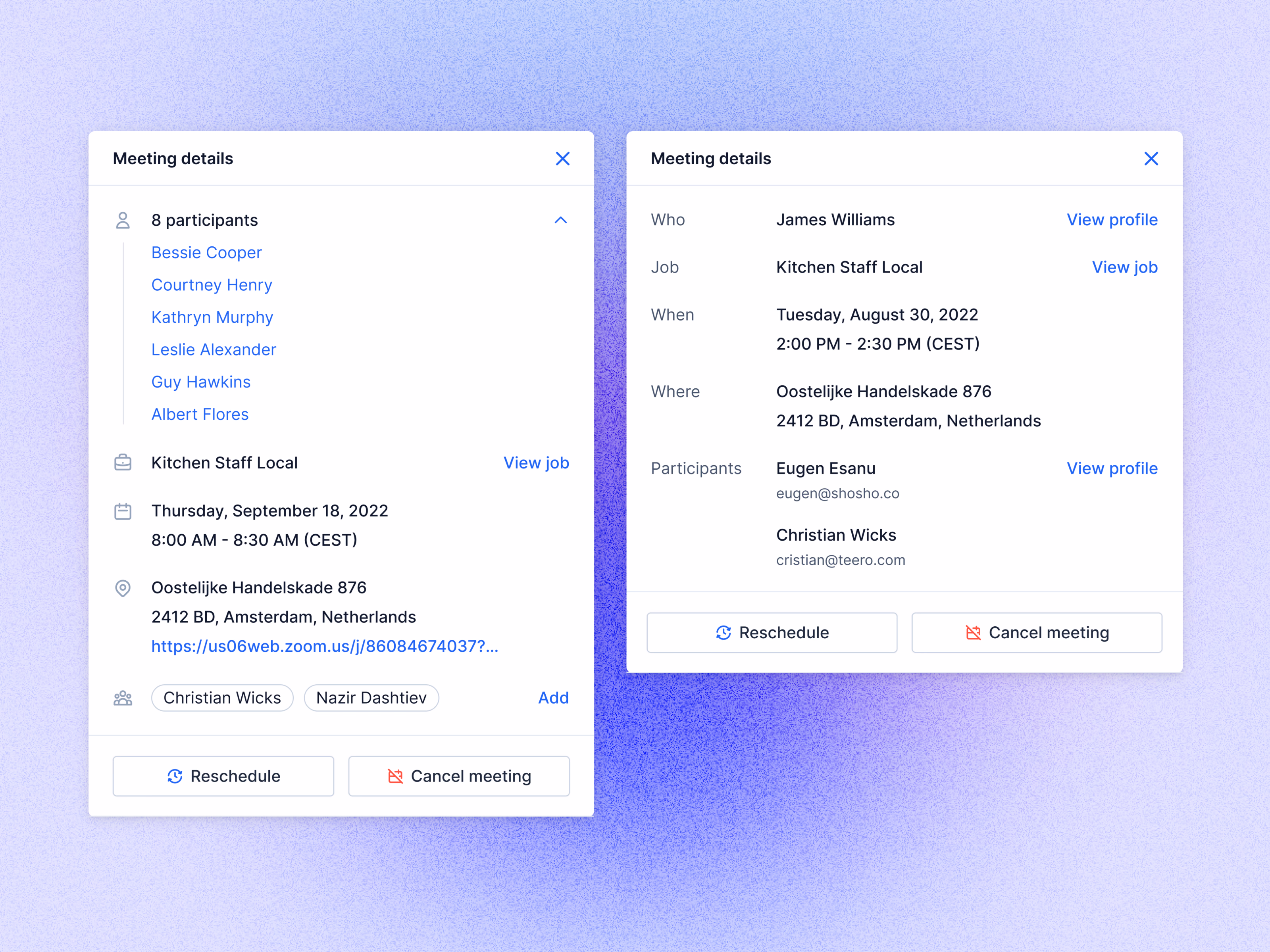This screenshot has height=952, width=1270.
Task: Click View job in left panel
Action: point(536,463)
